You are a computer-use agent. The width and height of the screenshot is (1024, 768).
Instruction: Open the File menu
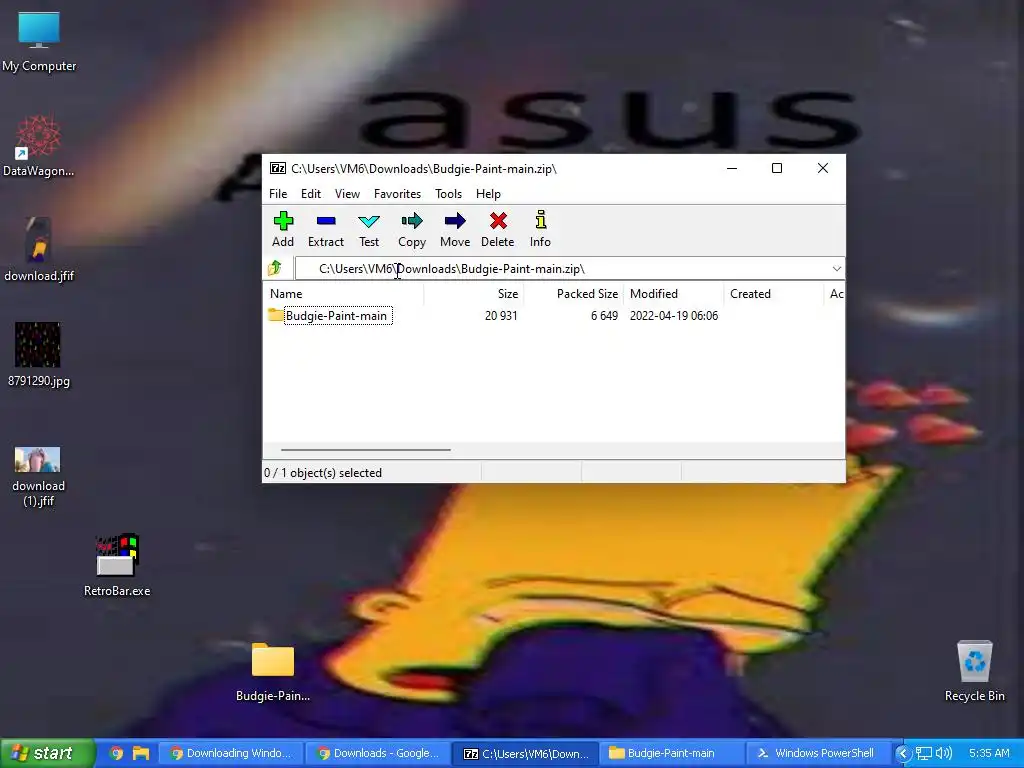pos(278,194)
